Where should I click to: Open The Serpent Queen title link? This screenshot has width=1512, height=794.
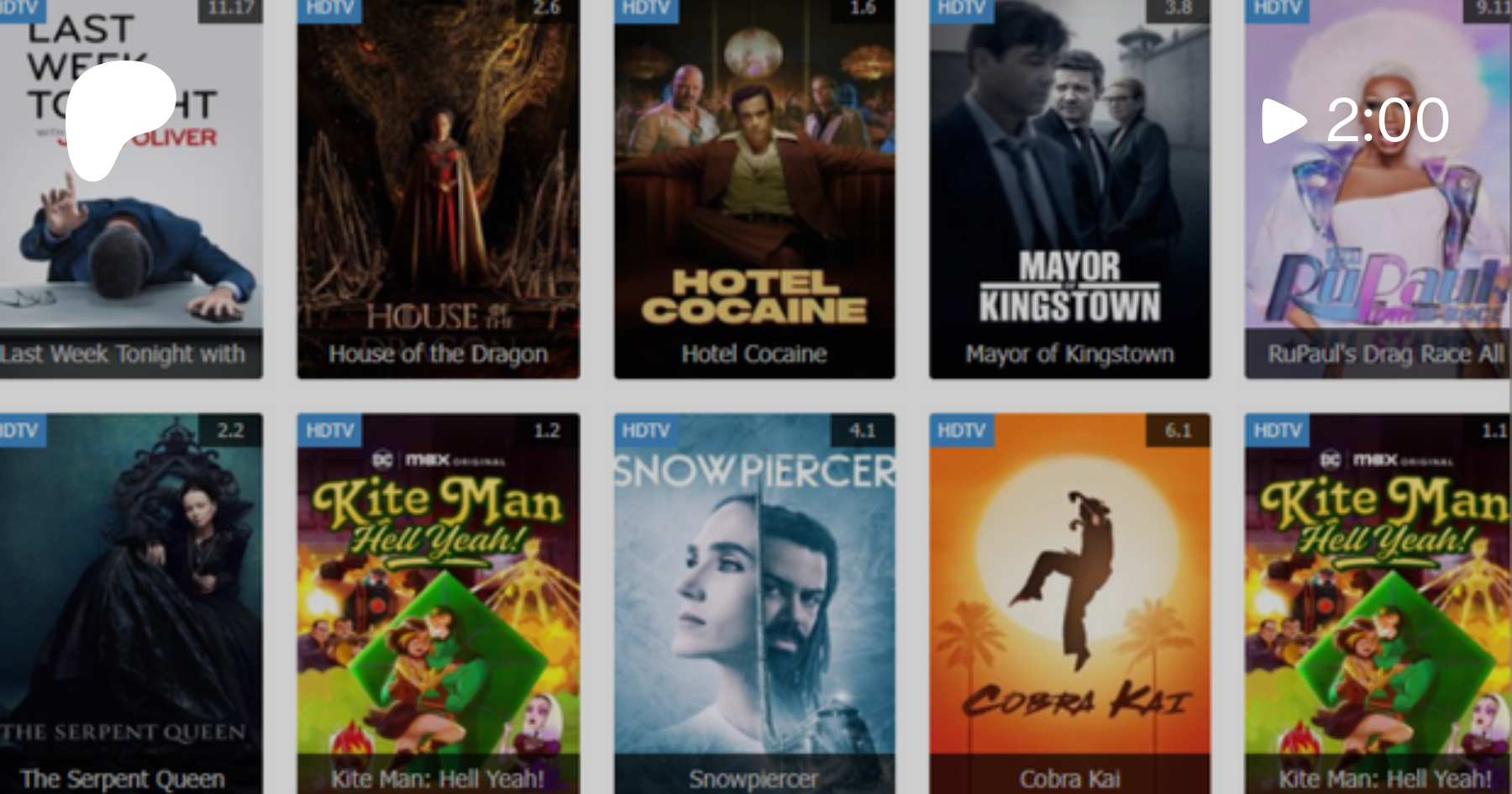[123, 779]
